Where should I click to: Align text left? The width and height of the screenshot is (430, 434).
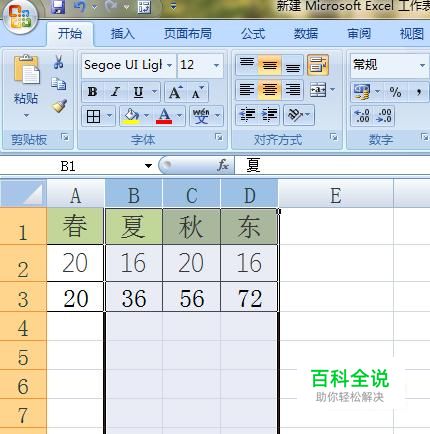click(247, 89)
